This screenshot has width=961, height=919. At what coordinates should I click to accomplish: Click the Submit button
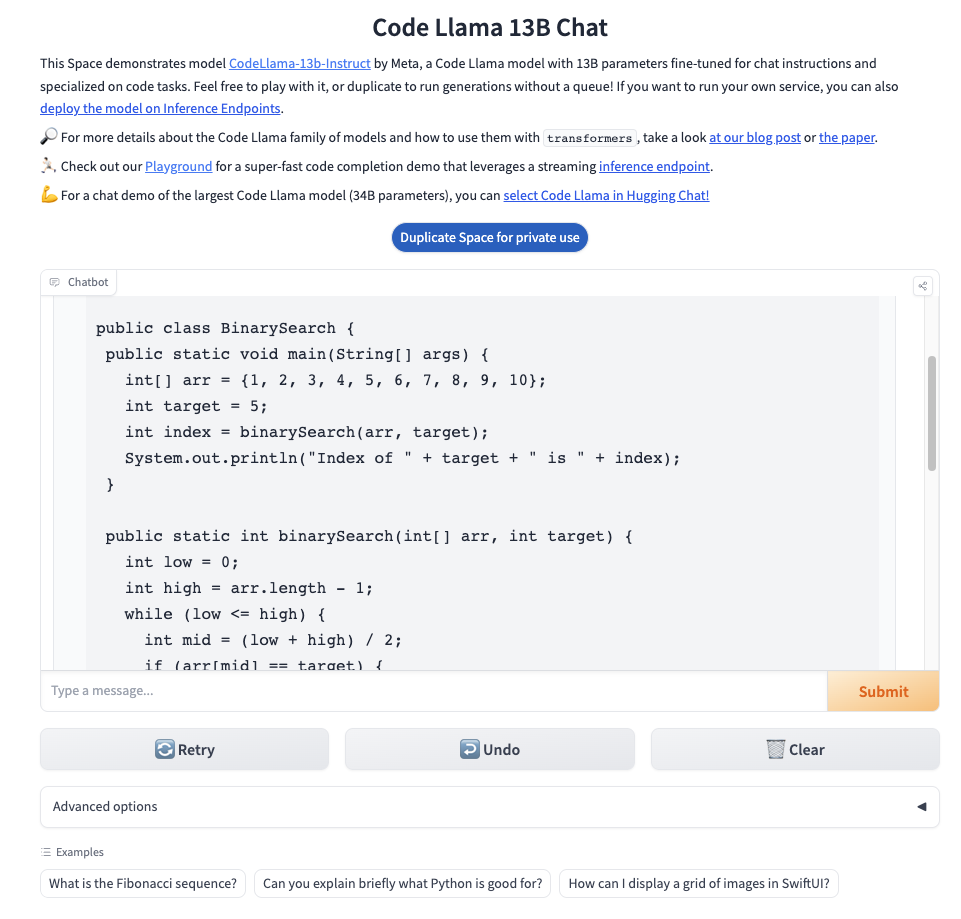coord(883,690)
